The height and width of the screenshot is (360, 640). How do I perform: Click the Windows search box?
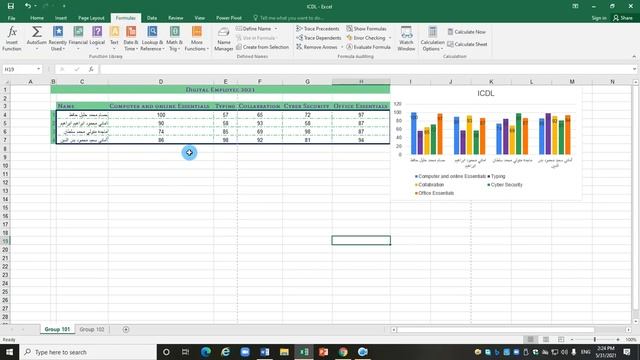pos(88,352)
